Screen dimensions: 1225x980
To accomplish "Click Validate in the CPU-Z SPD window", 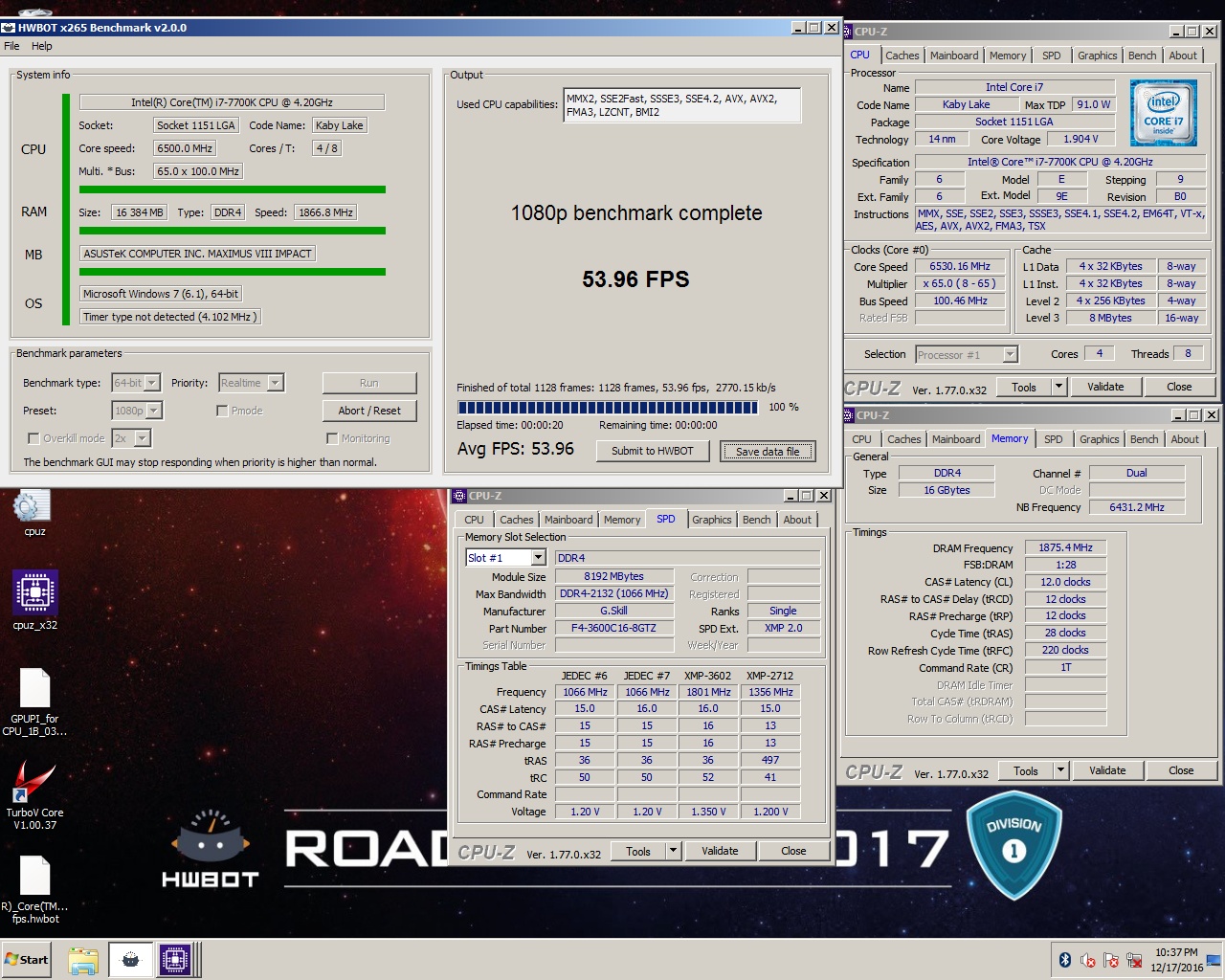I will point(720,851).
